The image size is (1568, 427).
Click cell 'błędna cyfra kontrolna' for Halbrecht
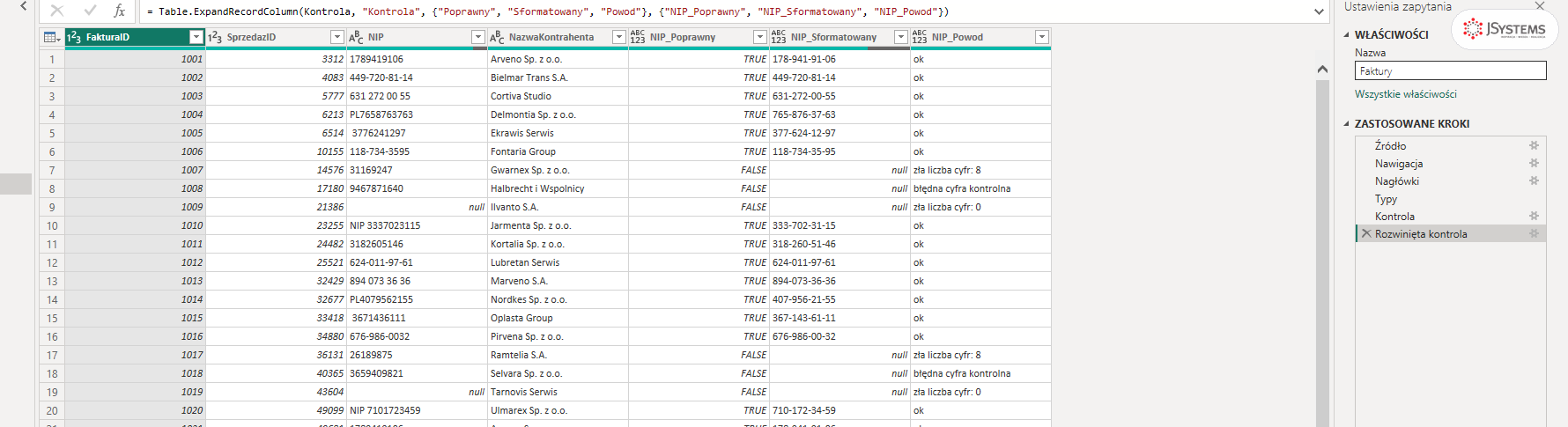980,188
